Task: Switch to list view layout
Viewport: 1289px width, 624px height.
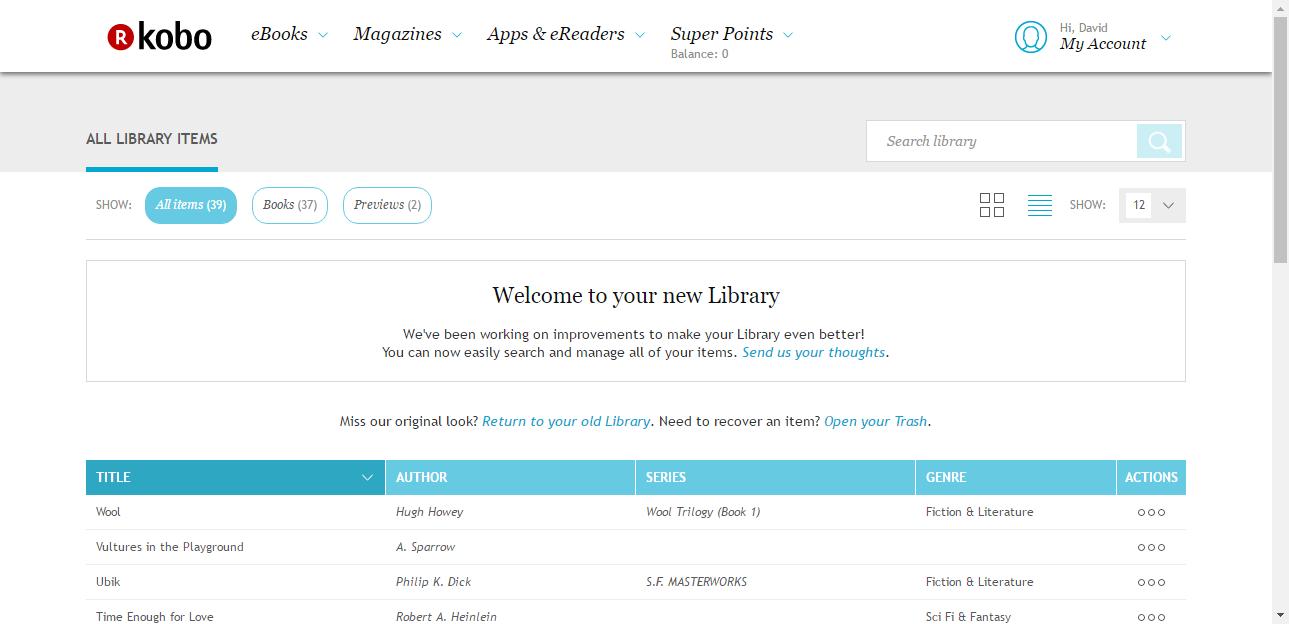Action: click(x=1040, y=205)
